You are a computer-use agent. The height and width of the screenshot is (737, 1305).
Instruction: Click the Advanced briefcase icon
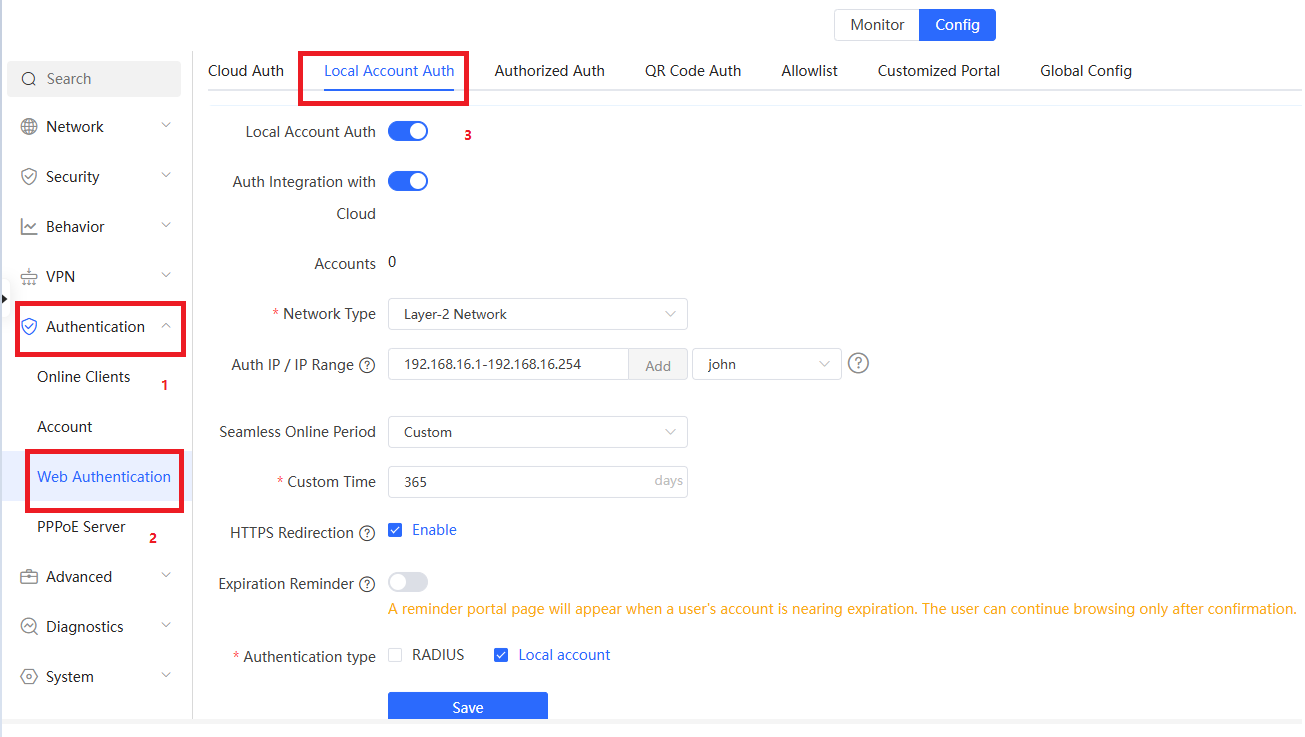tap(29, 577)
